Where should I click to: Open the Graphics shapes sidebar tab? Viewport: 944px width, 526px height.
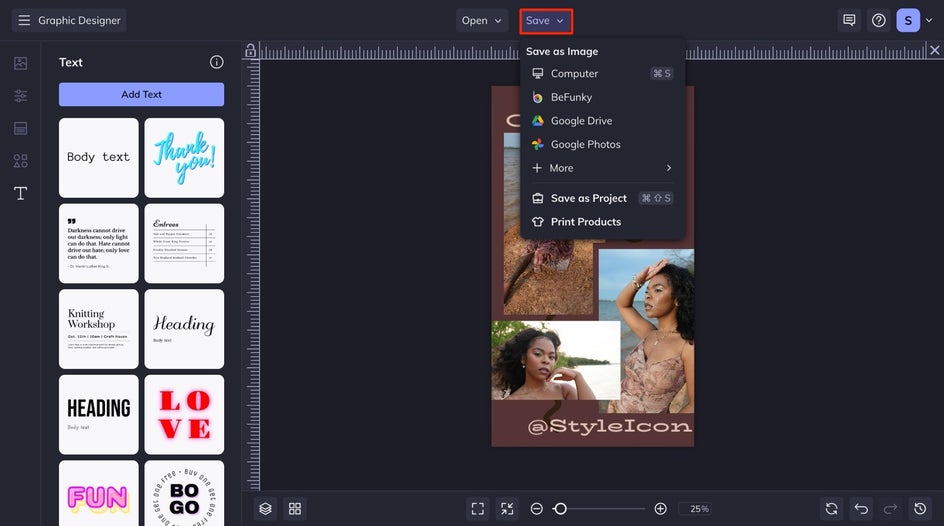pyautogui.click(x=20, y=161)
